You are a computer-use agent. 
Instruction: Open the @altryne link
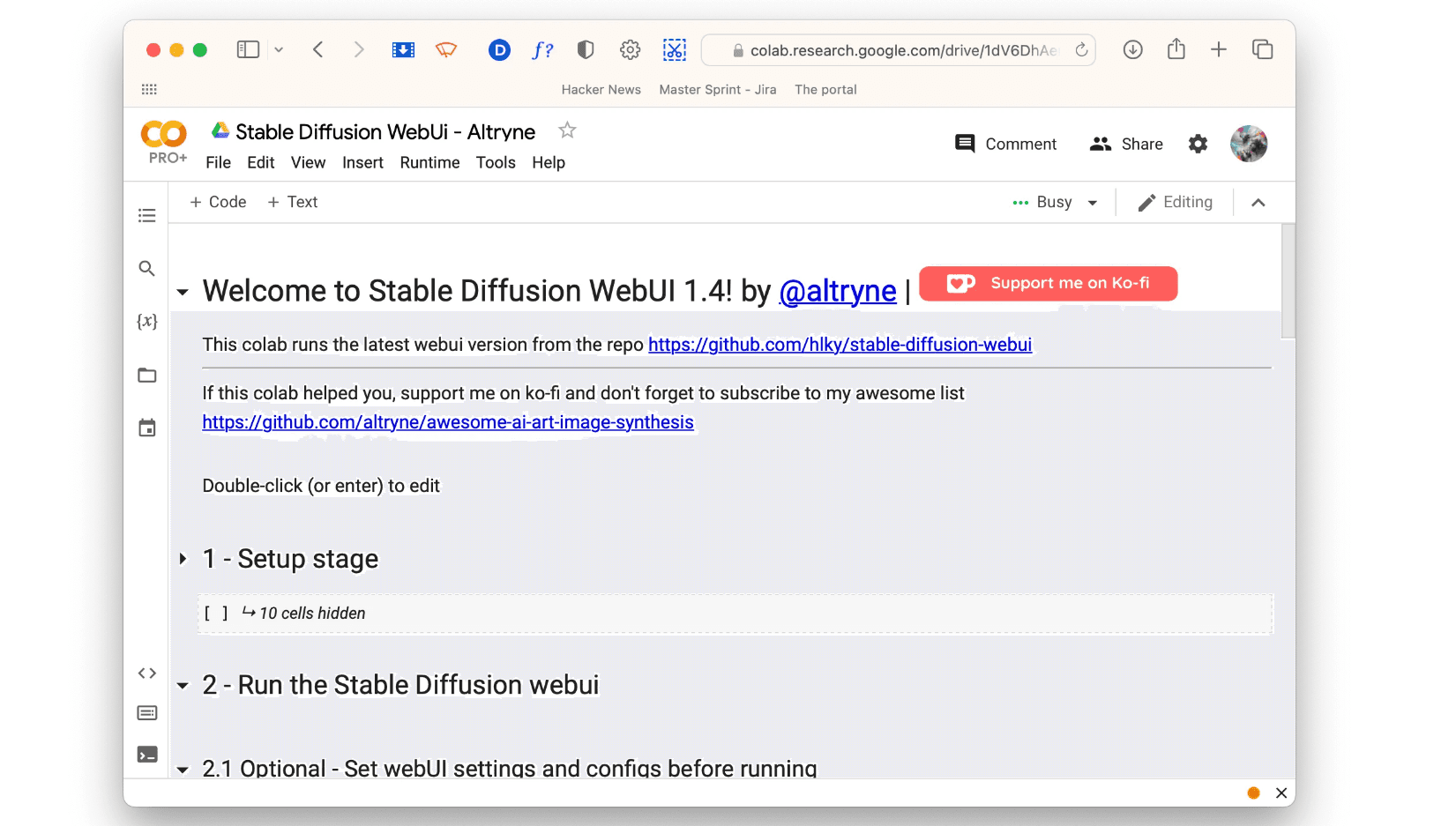tap(838, 290)
